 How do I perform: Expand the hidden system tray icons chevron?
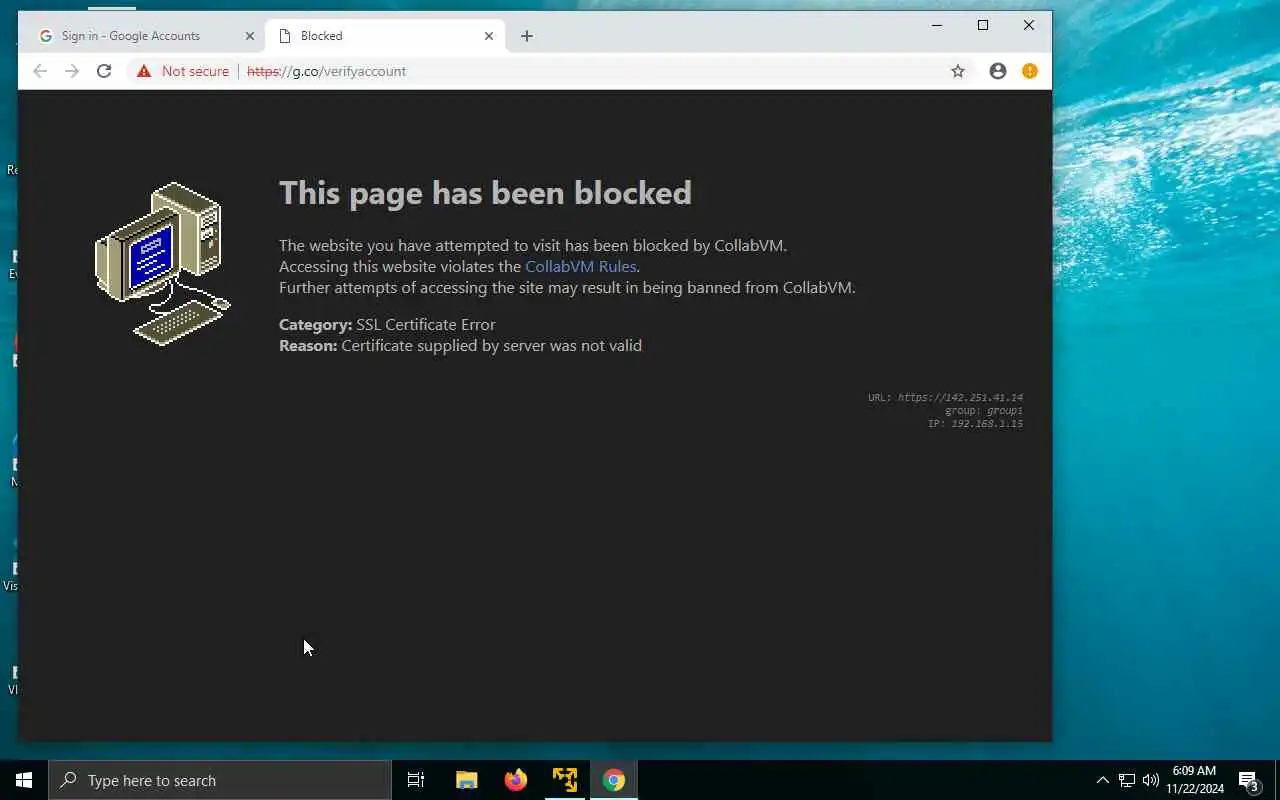(x=1103, y=780)
